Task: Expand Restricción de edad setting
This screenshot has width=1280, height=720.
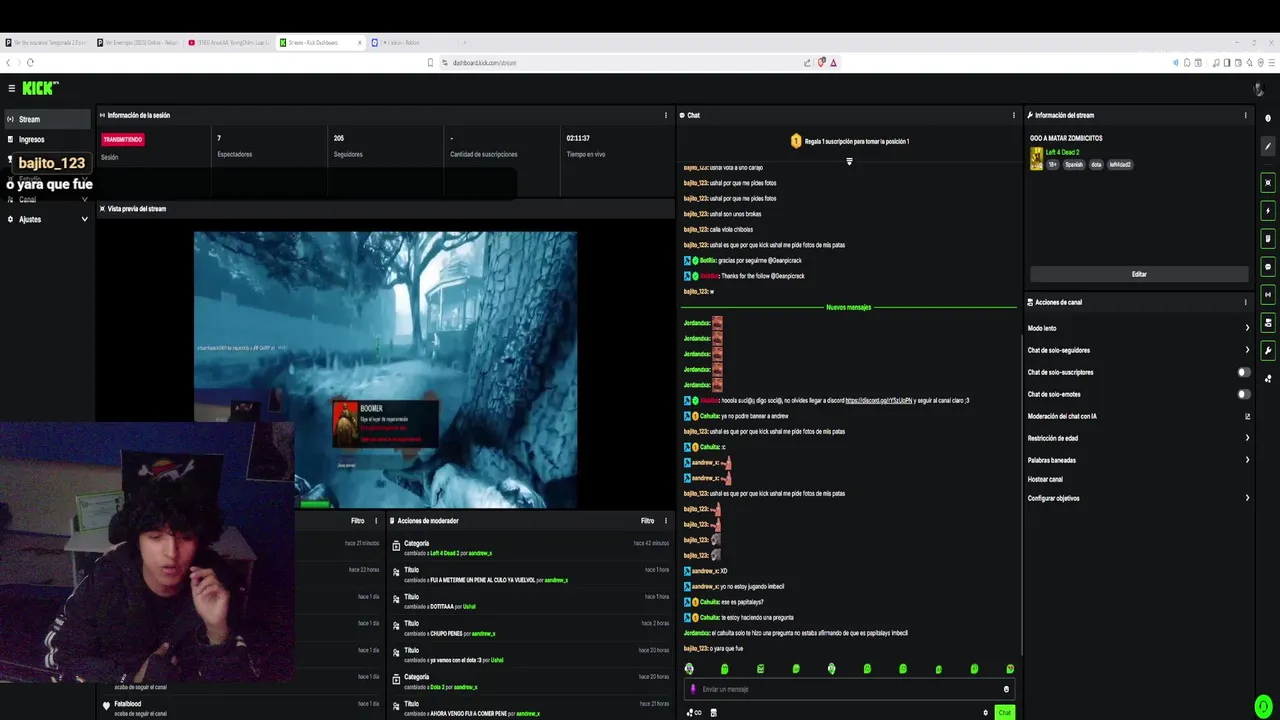Action: click(1139, 438)
